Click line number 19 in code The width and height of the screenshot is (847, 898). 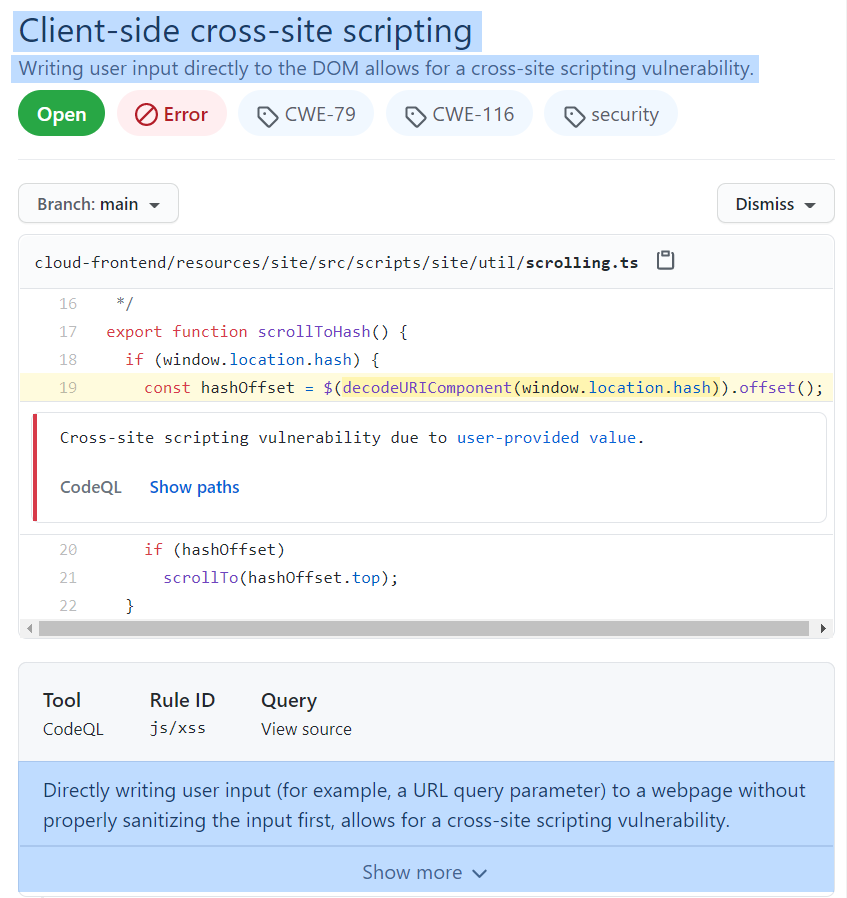67,387
